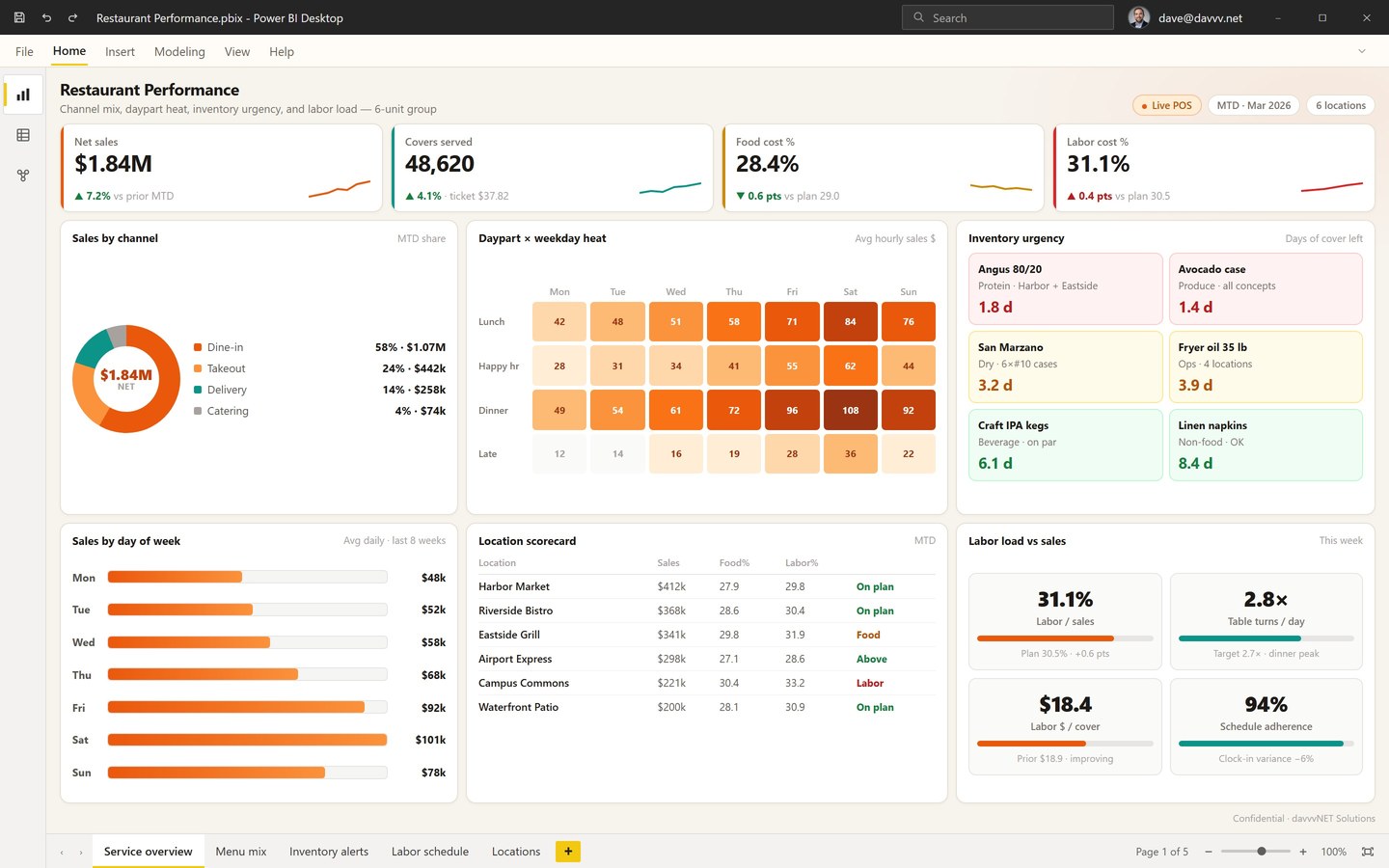Click the Redo arrow icon
The height and width of the screenshot is (868, 1389).
coord(72,17)
